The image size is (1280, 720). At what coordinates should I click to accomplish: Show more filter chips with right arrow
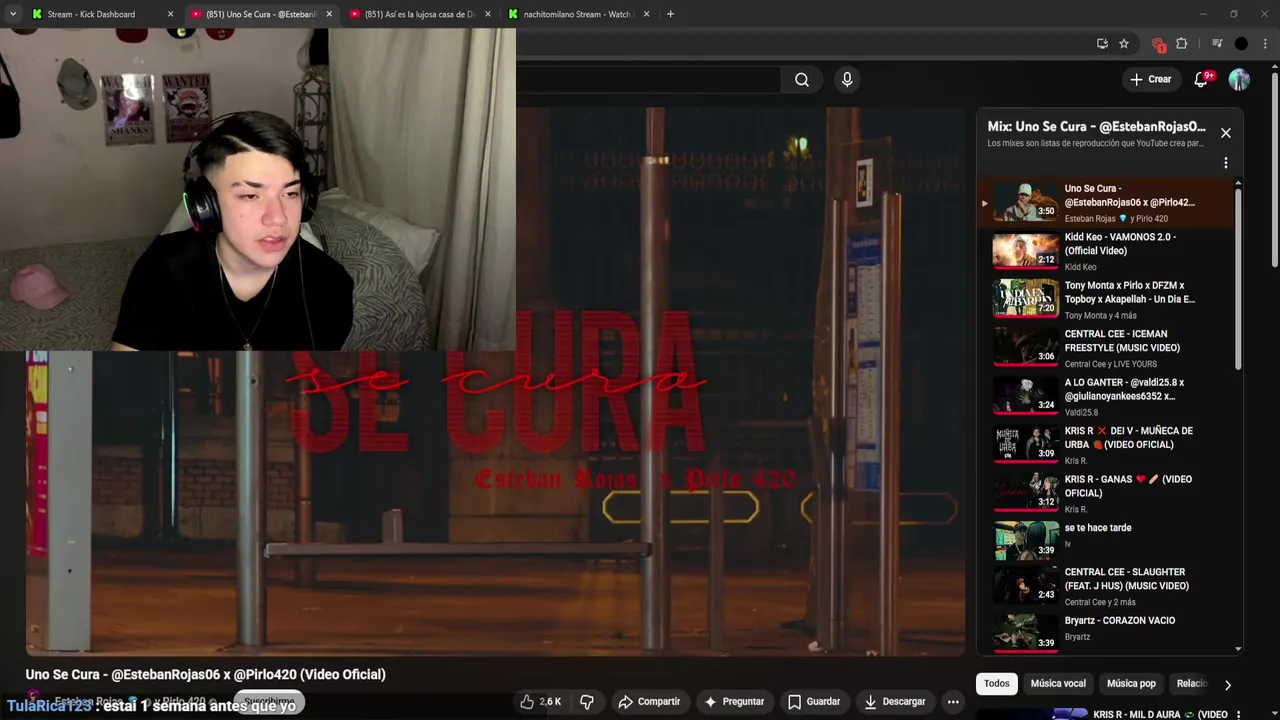point(1227,685)
